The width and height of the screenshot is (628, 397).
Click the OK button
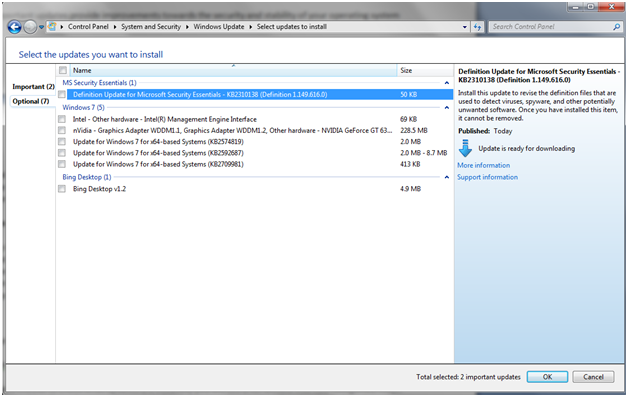pyautogui.click(x=547, y=377)
